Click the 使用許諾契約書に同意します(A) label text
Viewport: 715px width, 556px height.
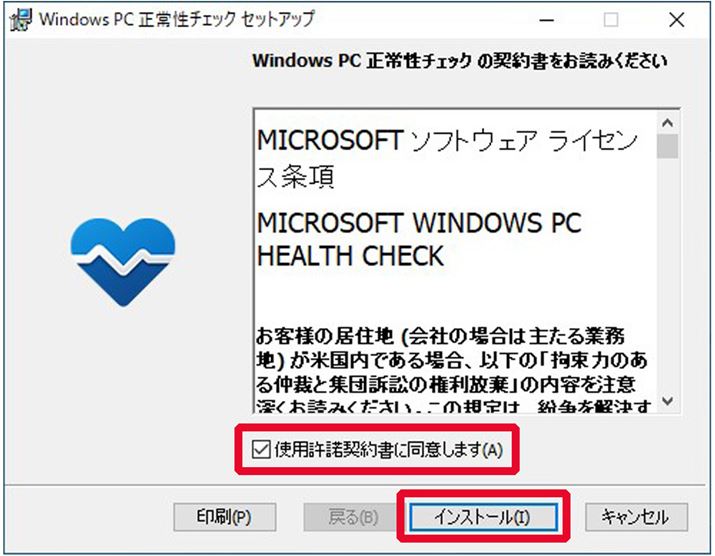point(389,450)
